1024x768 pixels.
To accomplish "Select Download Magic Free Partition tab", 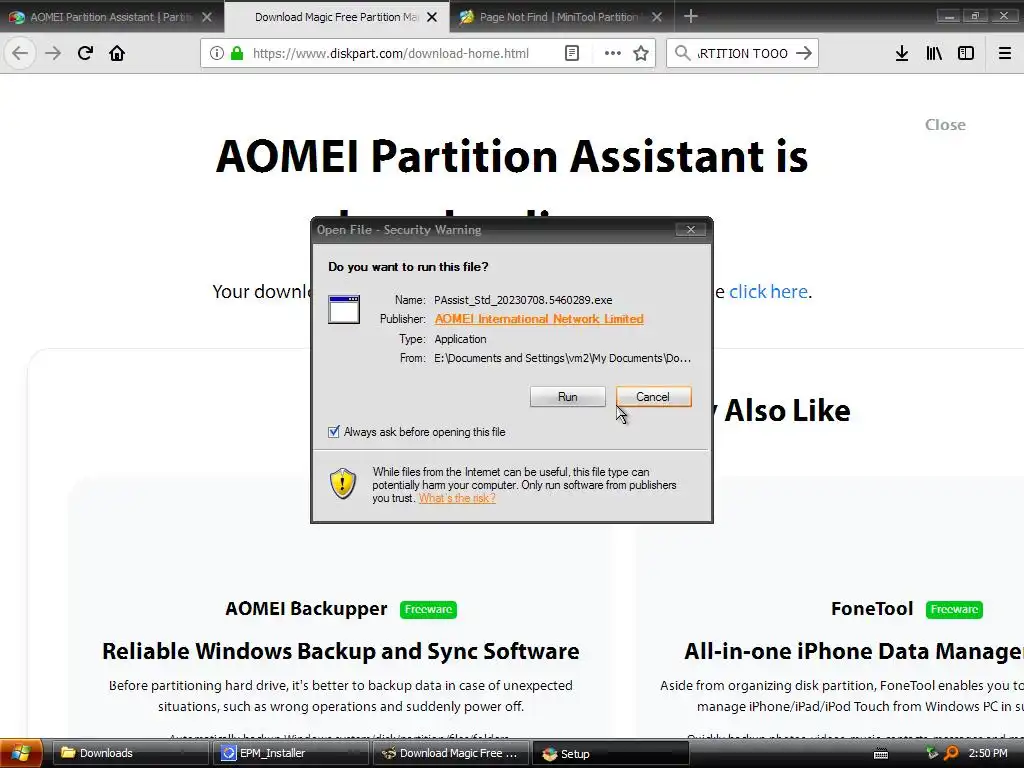I will coord(336,17).
